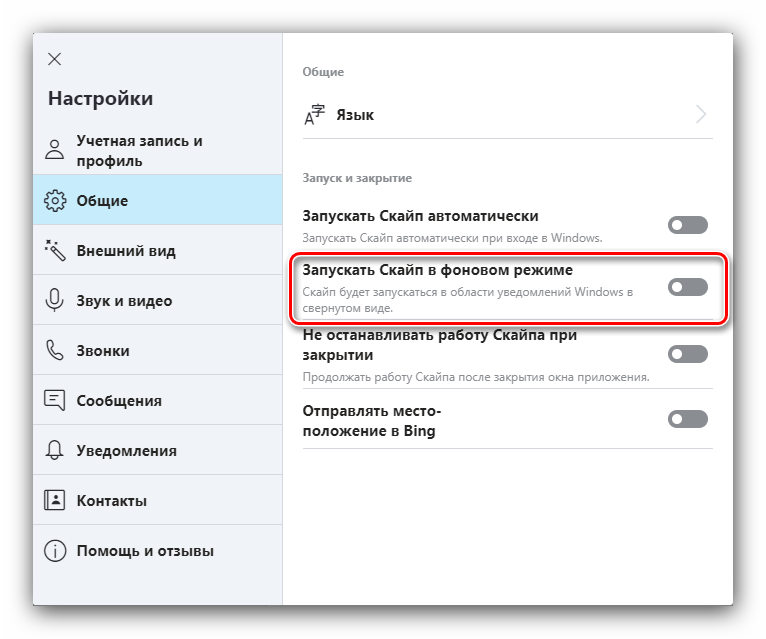Screen dimensions: 766x639
Task: Close the settings with the X icon
Action: click(x=55, y=59)
